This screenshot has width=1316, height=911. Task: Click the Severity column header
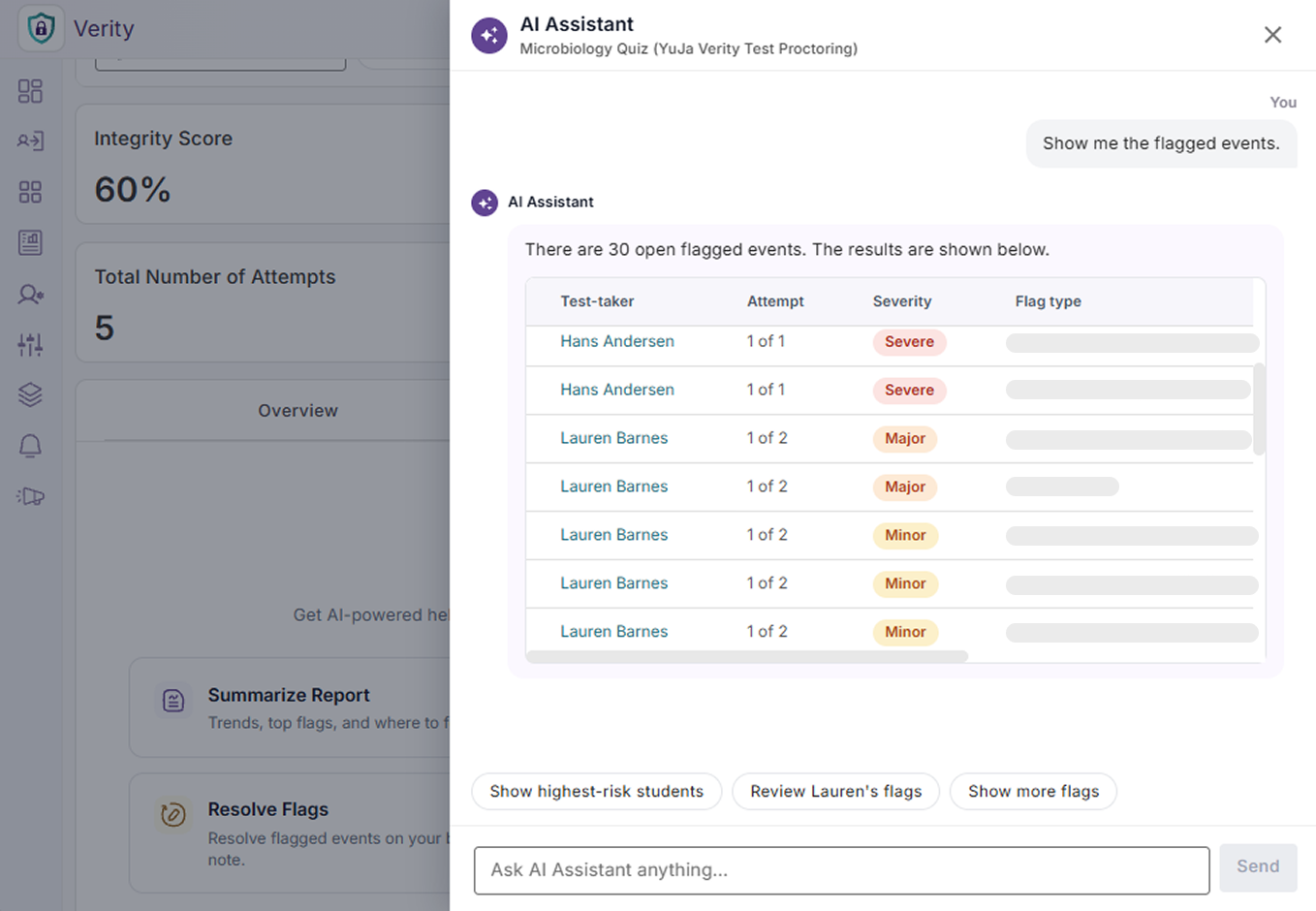(x=902, y=301)
